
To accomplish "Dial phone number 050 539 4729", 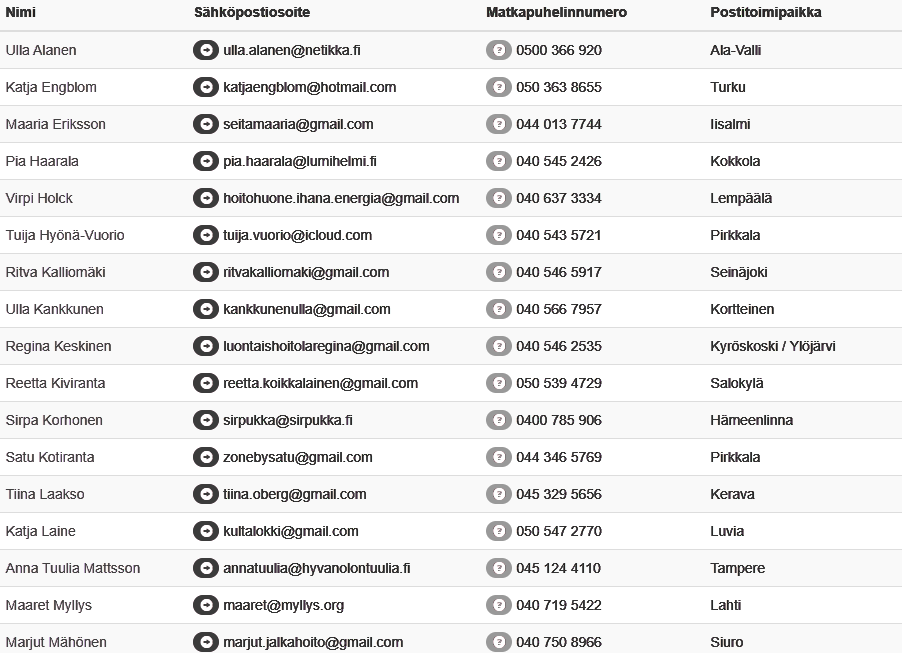I will [559, 383].
